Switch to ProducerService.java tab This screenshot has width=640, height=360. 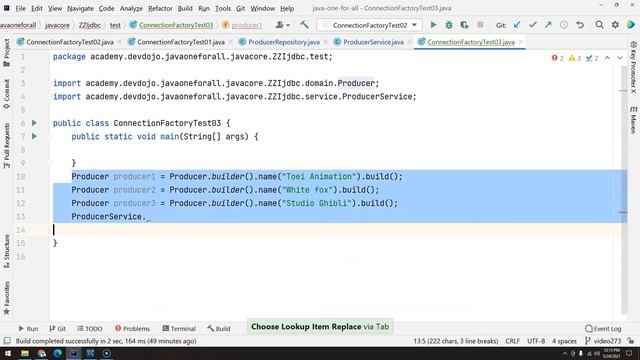point(373,42)
